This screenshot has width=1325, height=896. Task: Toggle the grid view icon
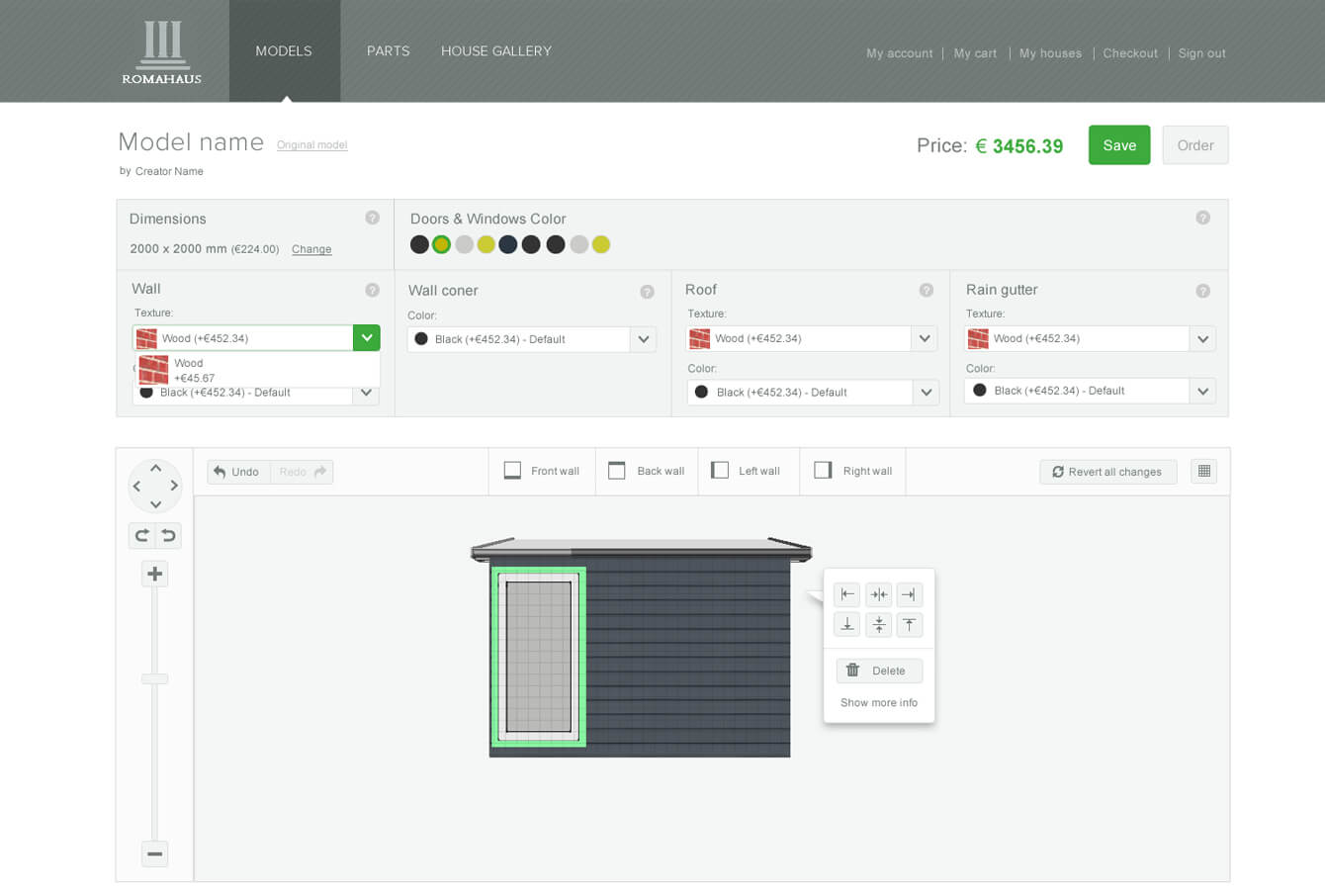click(x=1203, y=472)
